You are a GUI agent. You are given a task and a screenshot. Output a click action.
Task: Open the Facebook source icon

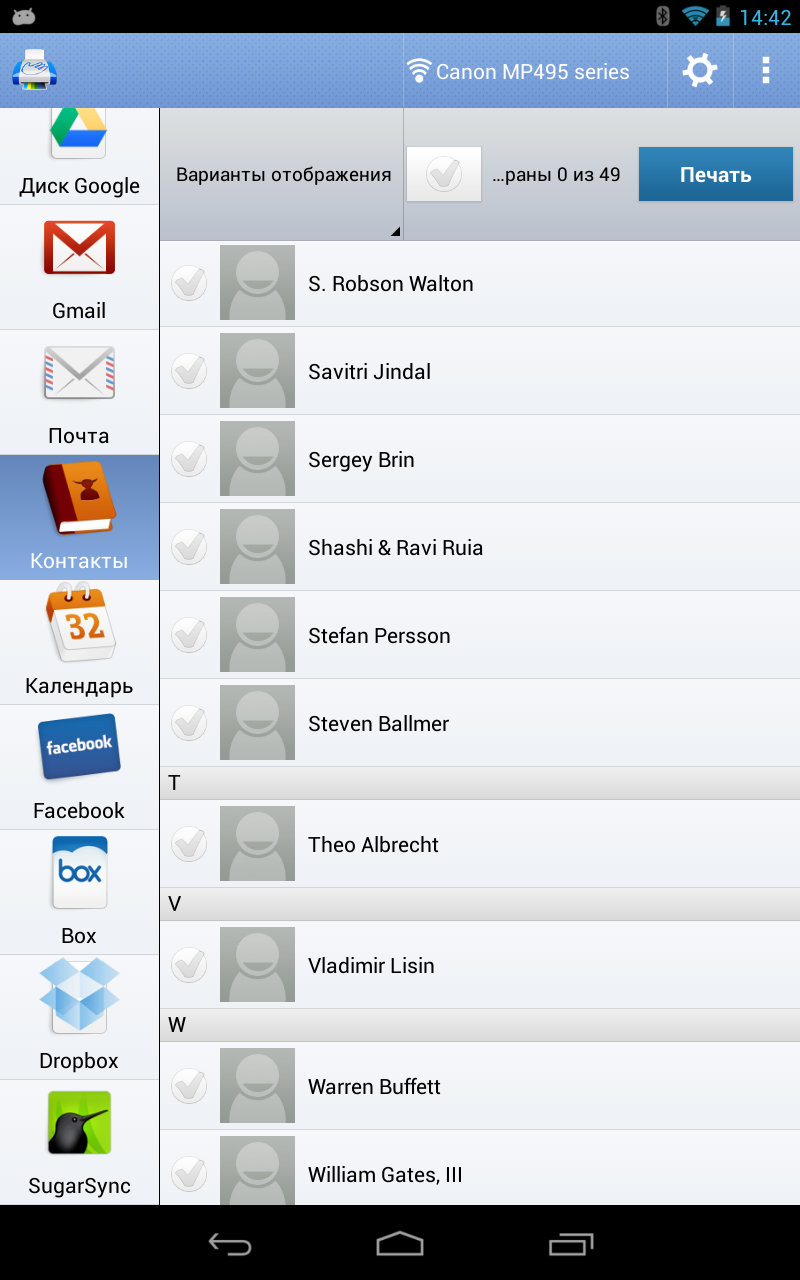click(x=79, y=747)
